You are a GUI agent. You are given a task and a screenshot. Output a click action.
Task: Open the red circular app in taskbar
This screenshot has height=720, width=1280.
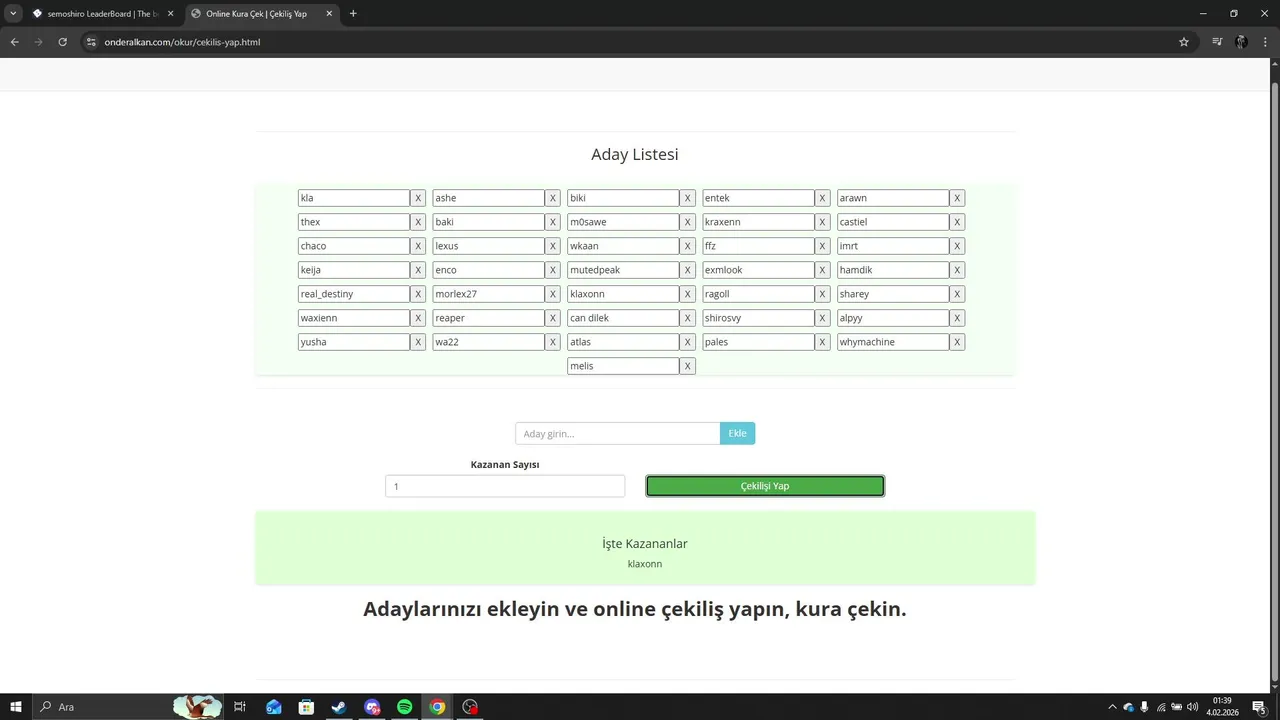(x=470, y=707)
